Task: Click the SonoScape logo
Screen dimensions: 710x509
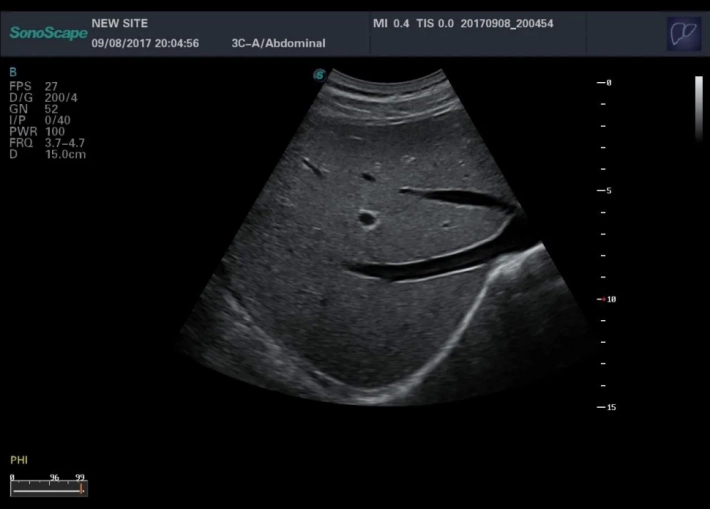Action: [x=47, y=33]
